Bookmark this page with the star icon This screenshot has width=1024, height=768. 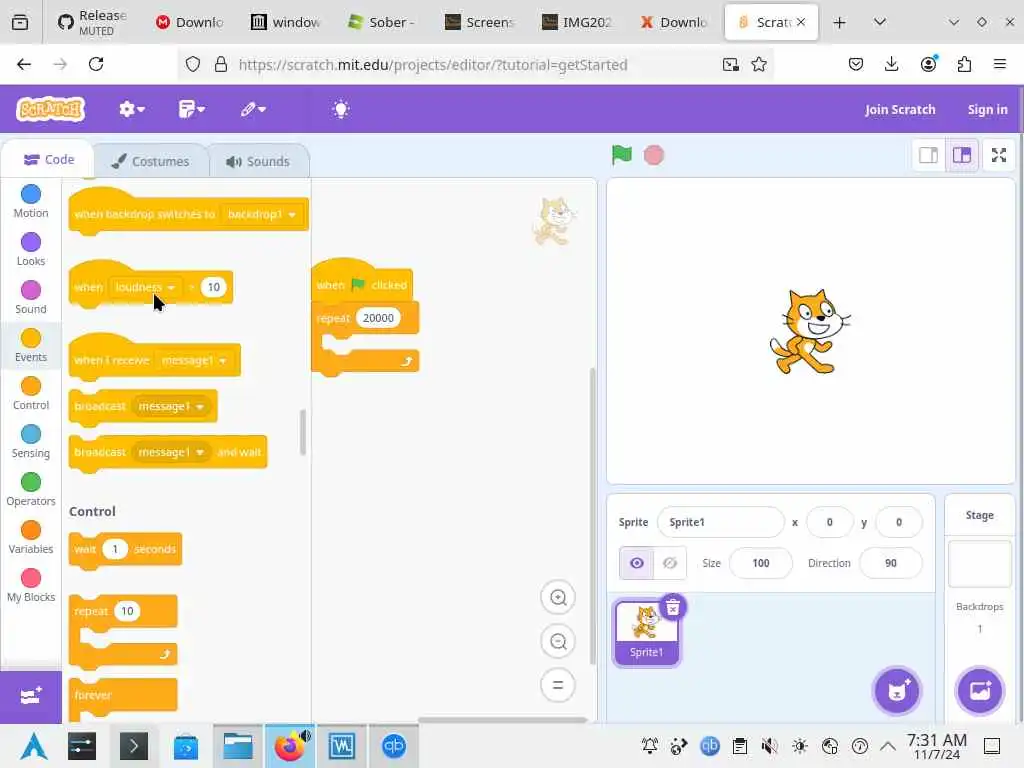pyautogui.click(x=758, y=64)
